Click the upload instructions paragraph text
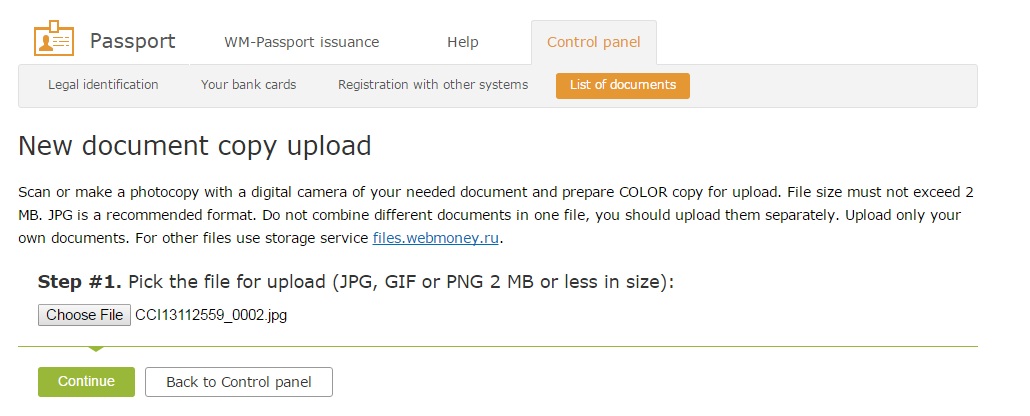This screenshot has height=416, width=1030. tap(496, 215)
